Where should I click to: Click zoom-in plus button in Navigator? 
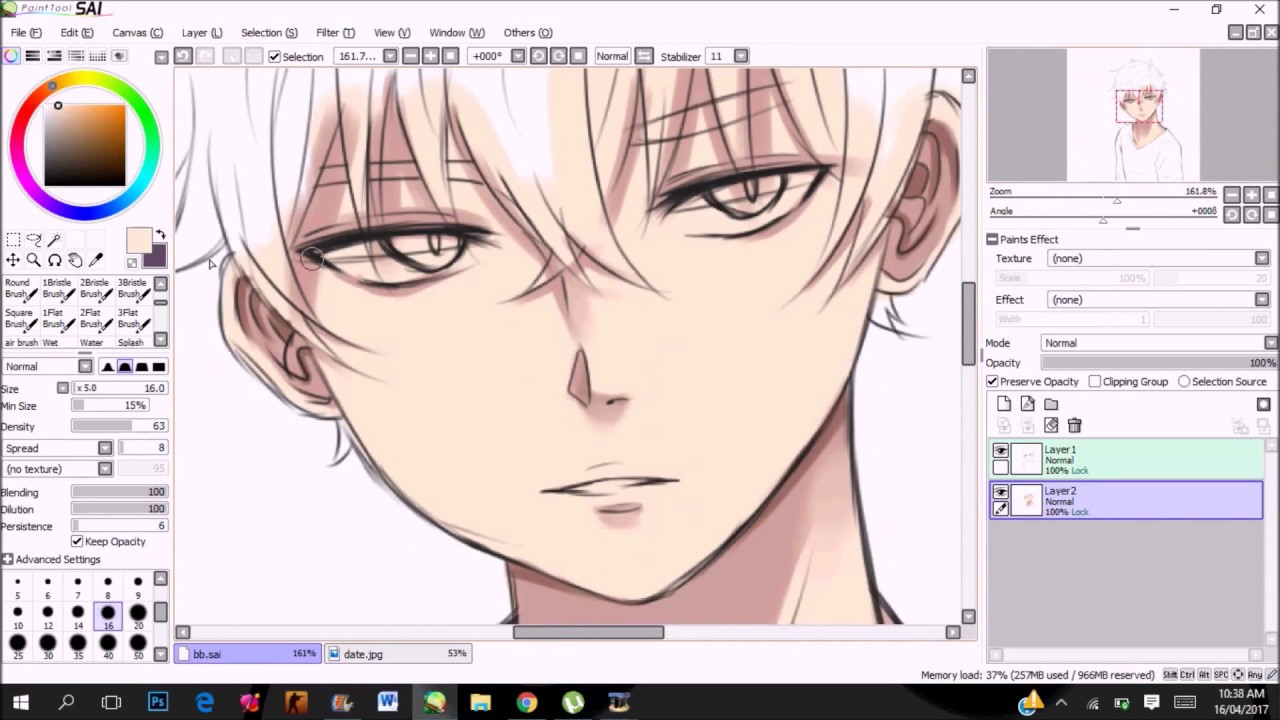tap(1252, 195)
